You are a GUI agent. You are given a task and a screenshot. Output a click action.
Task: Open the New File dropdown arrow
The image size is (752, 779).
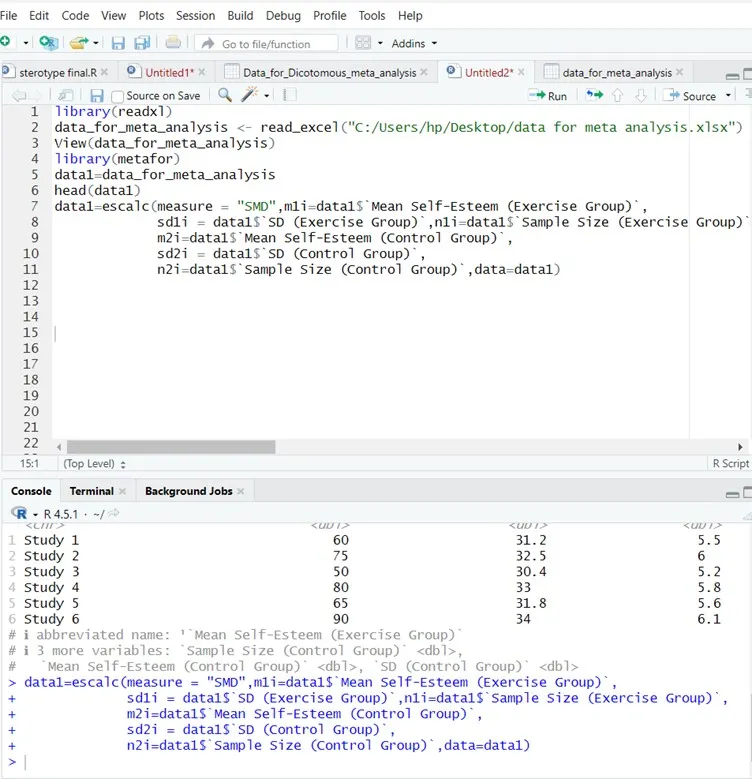click(26, 43)
